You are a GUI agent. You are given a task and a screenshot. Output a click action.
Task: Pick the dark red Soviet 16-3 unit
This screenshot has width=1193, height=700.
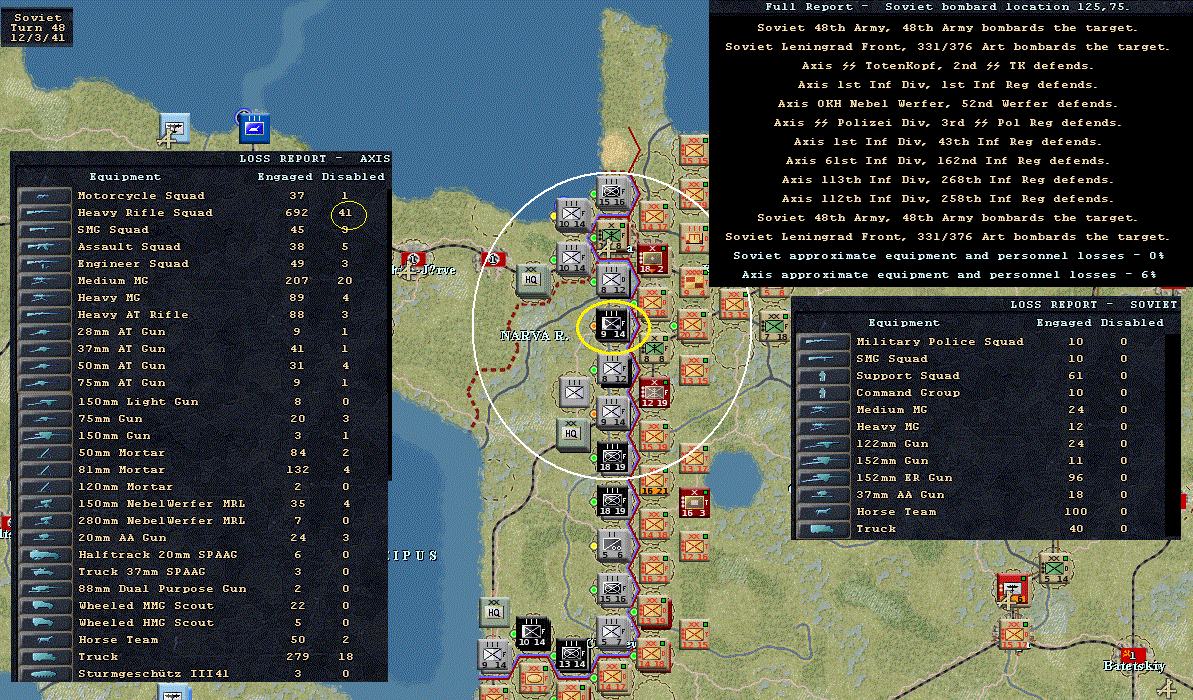point(693,503)
